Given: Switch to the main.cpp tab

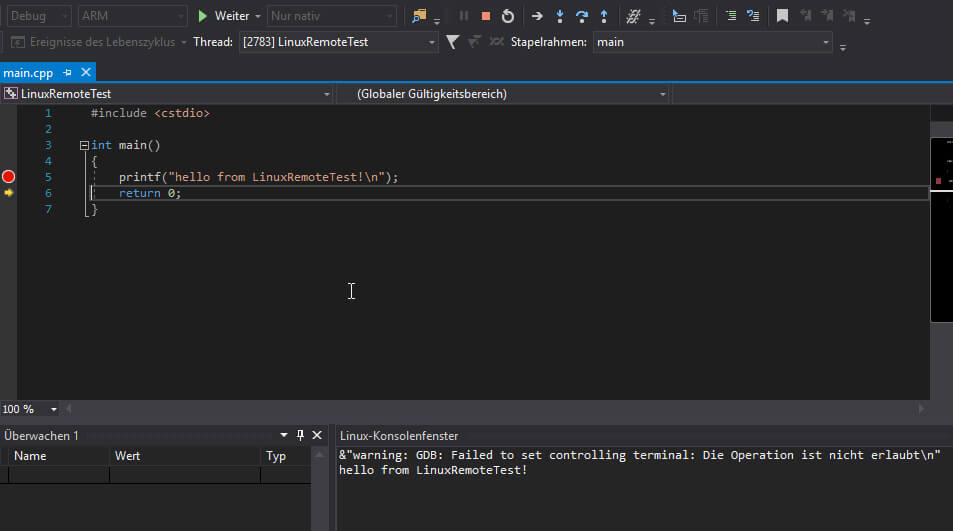Looking at the screenshot, I should click(x=29, y=73).
